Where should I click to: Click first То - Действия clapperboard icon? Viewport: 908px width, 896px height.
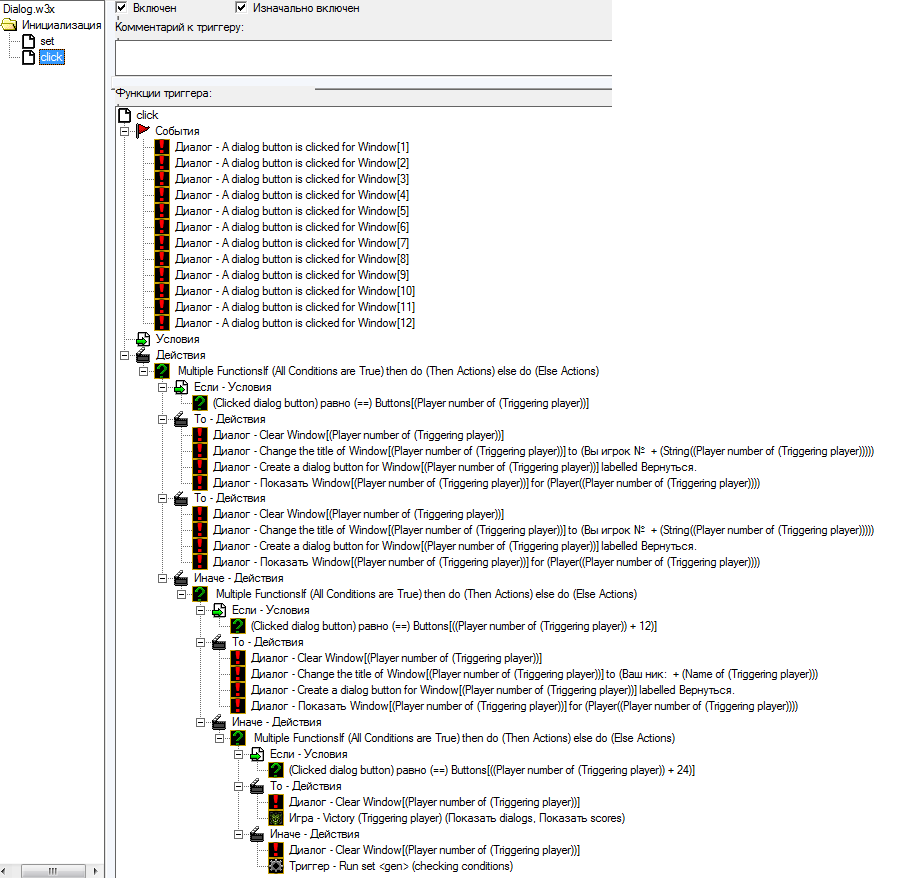pyautogui.click(x=181, y=419)
